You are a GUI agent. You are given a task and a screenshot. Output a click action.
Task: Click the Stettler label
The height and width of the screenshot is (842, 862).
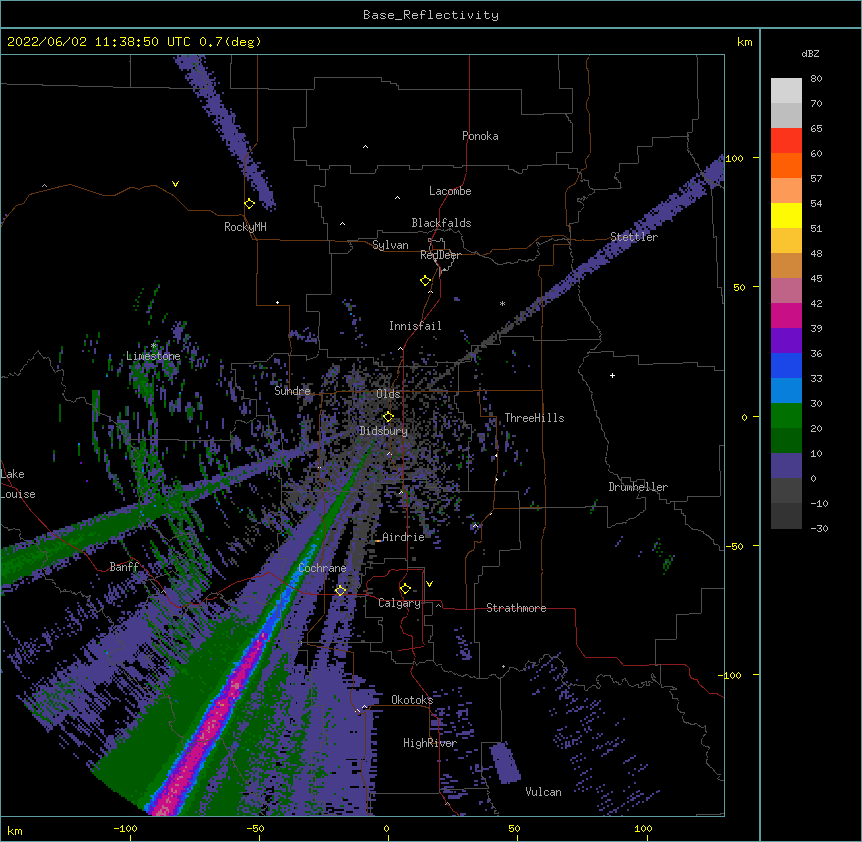pos(634,237)
